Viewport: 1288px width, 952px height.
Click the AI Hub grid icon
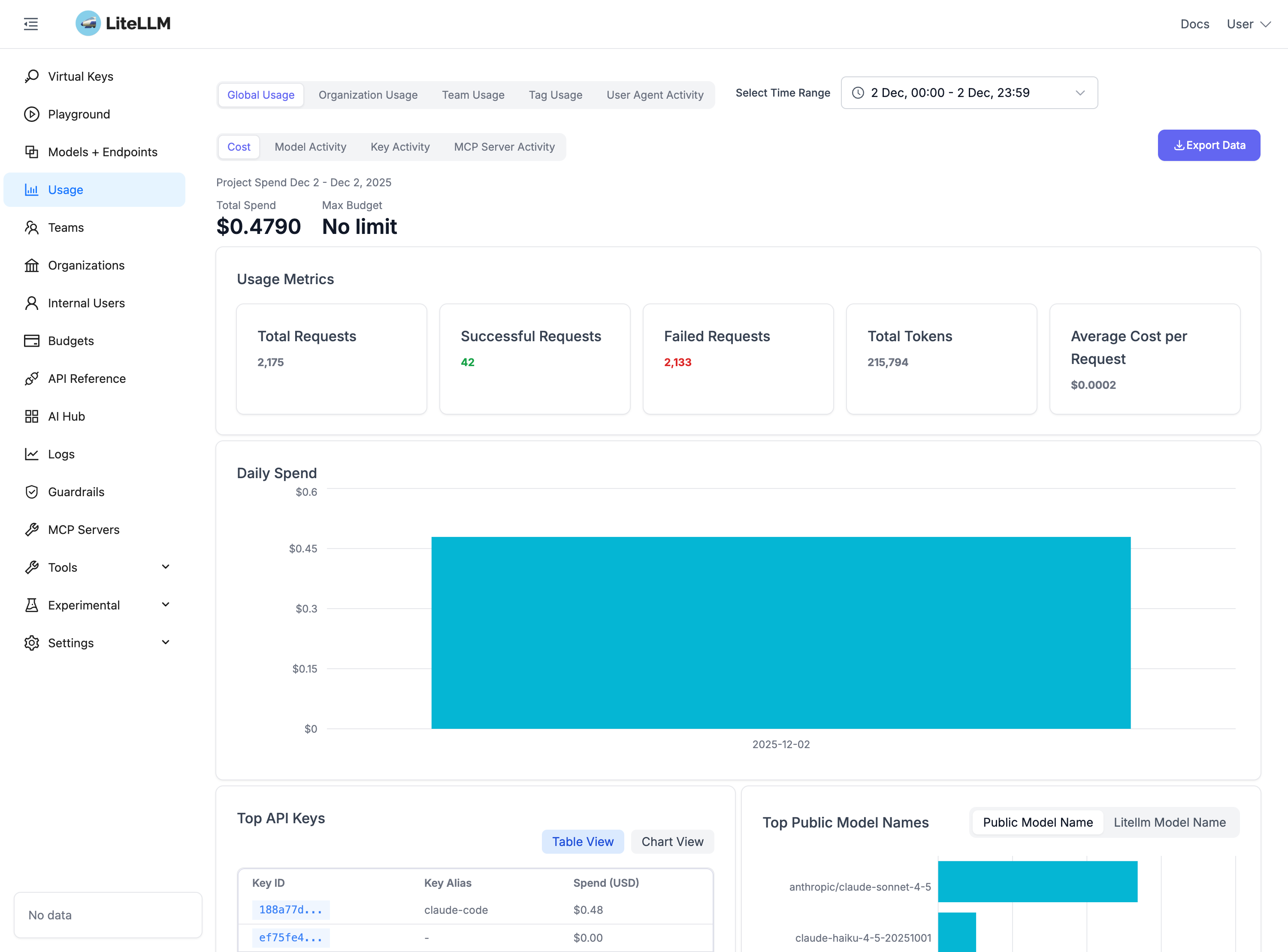click(32, 416)
